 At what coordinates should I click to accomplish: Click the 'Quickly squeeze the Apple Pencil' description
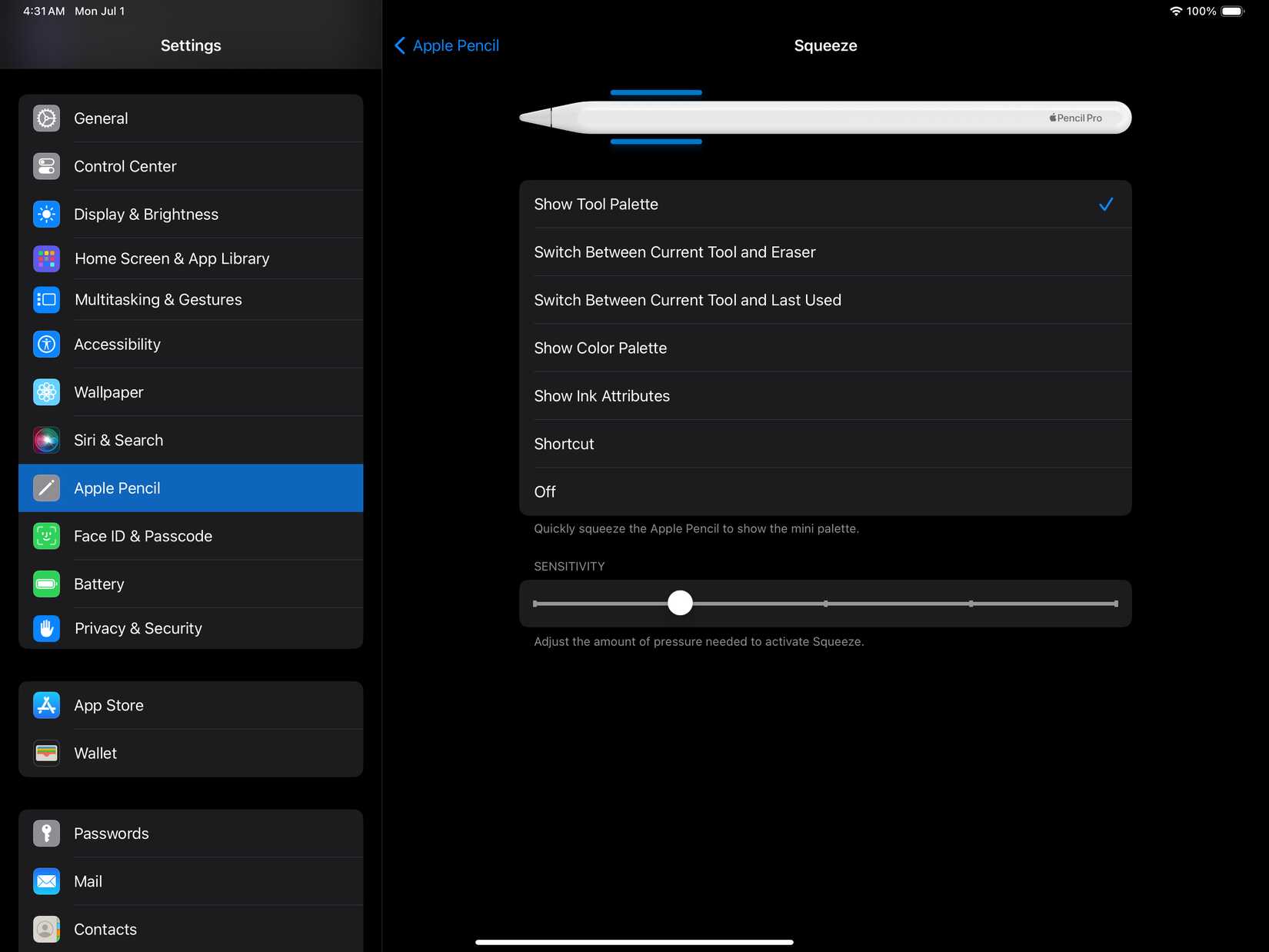[697, 529]
